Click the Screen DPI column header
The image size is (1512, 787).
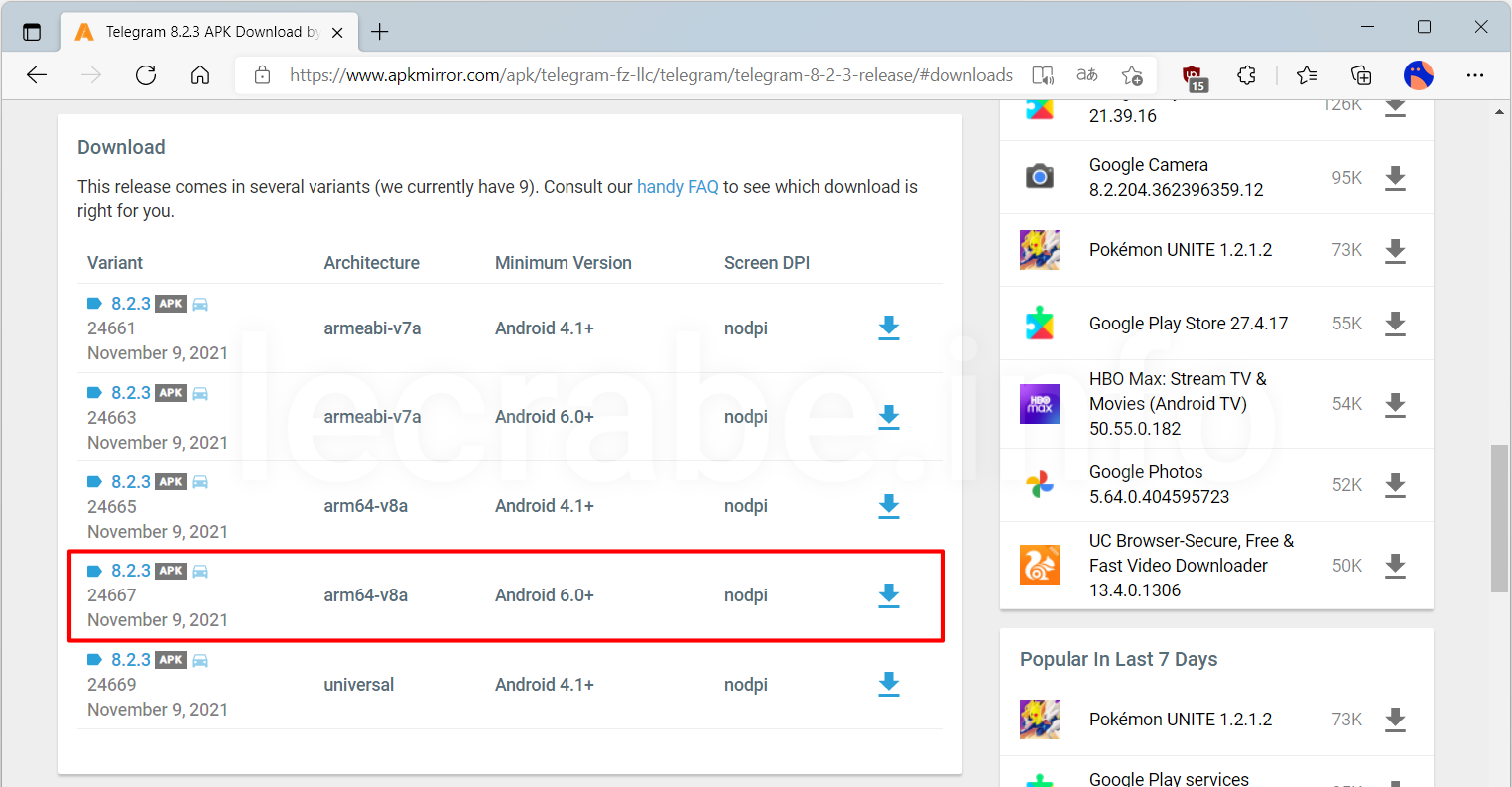point(767,263)
